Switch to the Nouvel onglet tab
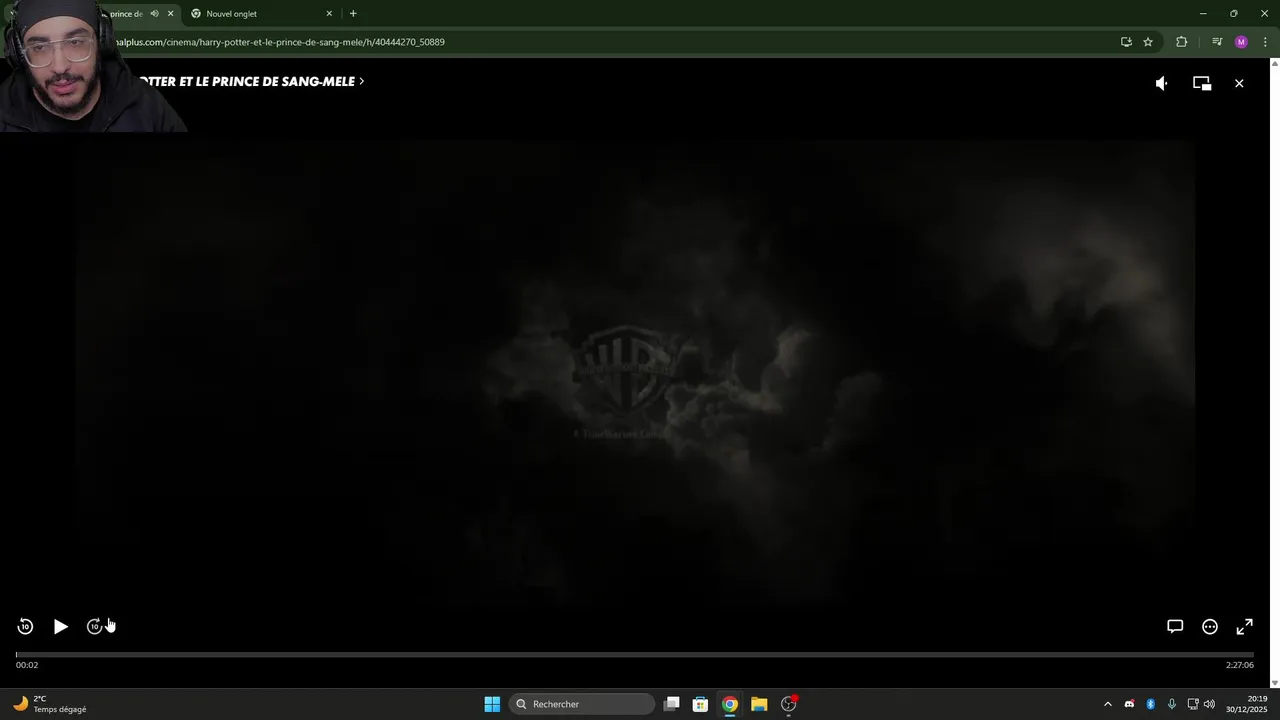Viewport: 1280px width, 720px height. [260, 14]
